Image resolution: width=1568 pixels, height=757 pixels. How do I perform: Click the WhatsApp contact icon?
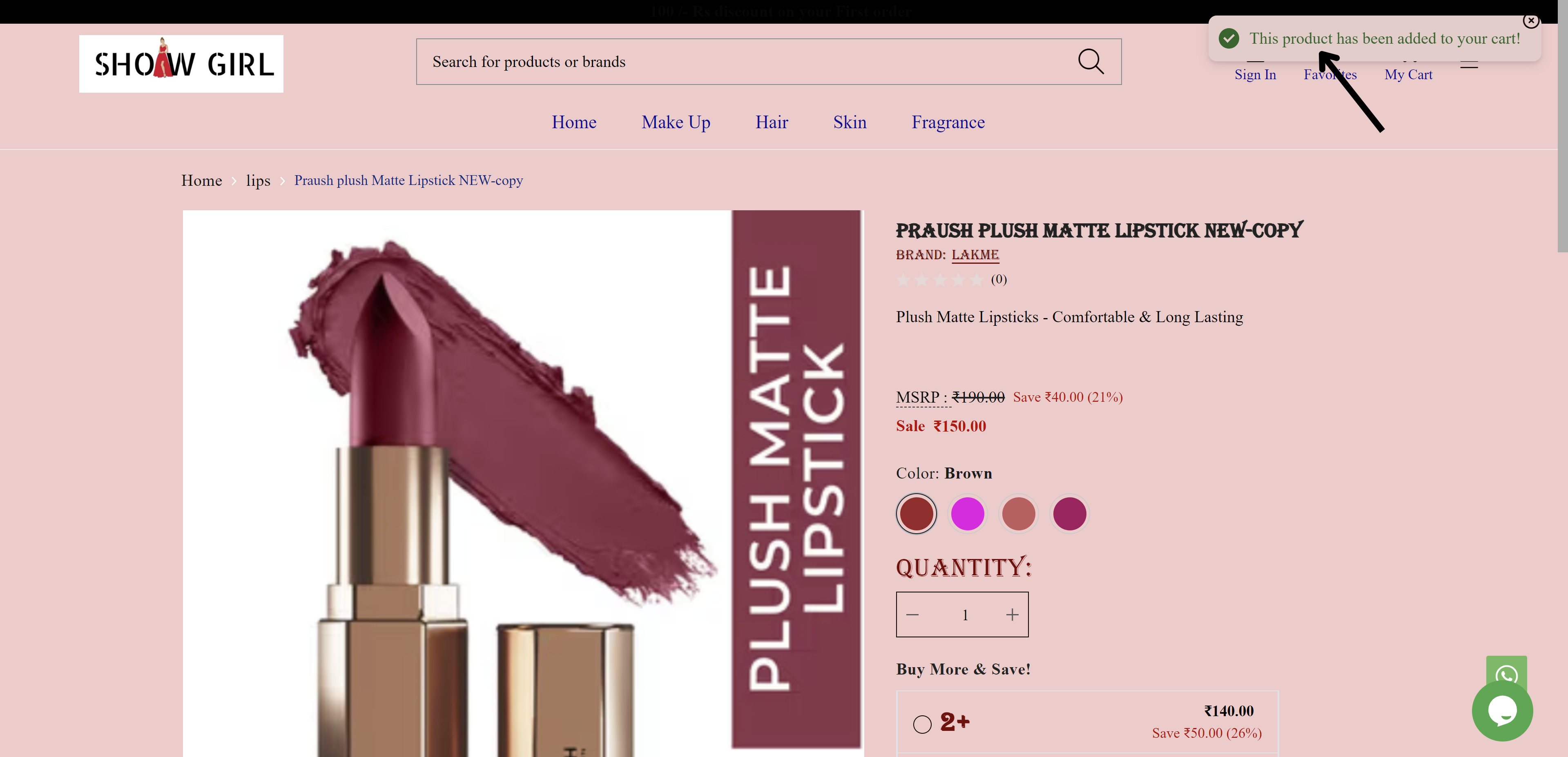pyautogui.click(x=1506, y=672)
